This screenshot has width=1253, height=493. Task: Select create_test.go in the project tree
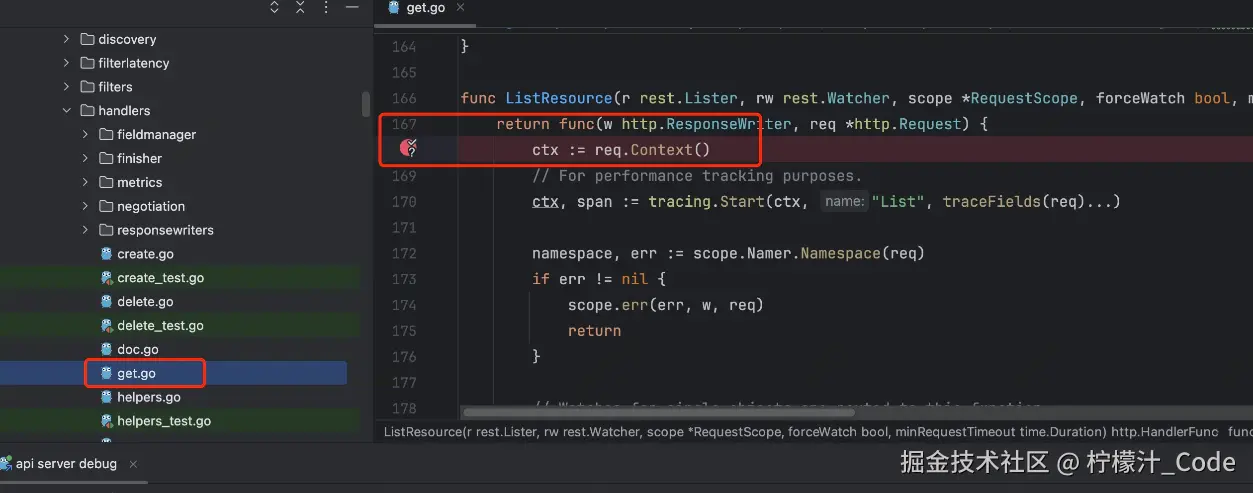[160, 278]
